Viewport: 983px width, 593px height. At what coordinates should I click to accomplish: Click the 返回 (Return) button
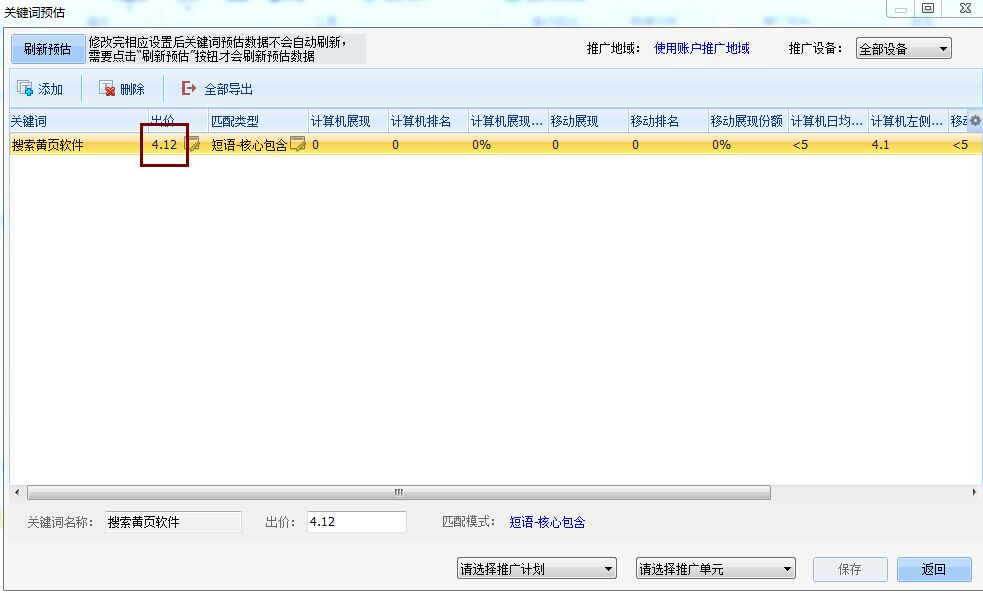(x=934, y=568)
